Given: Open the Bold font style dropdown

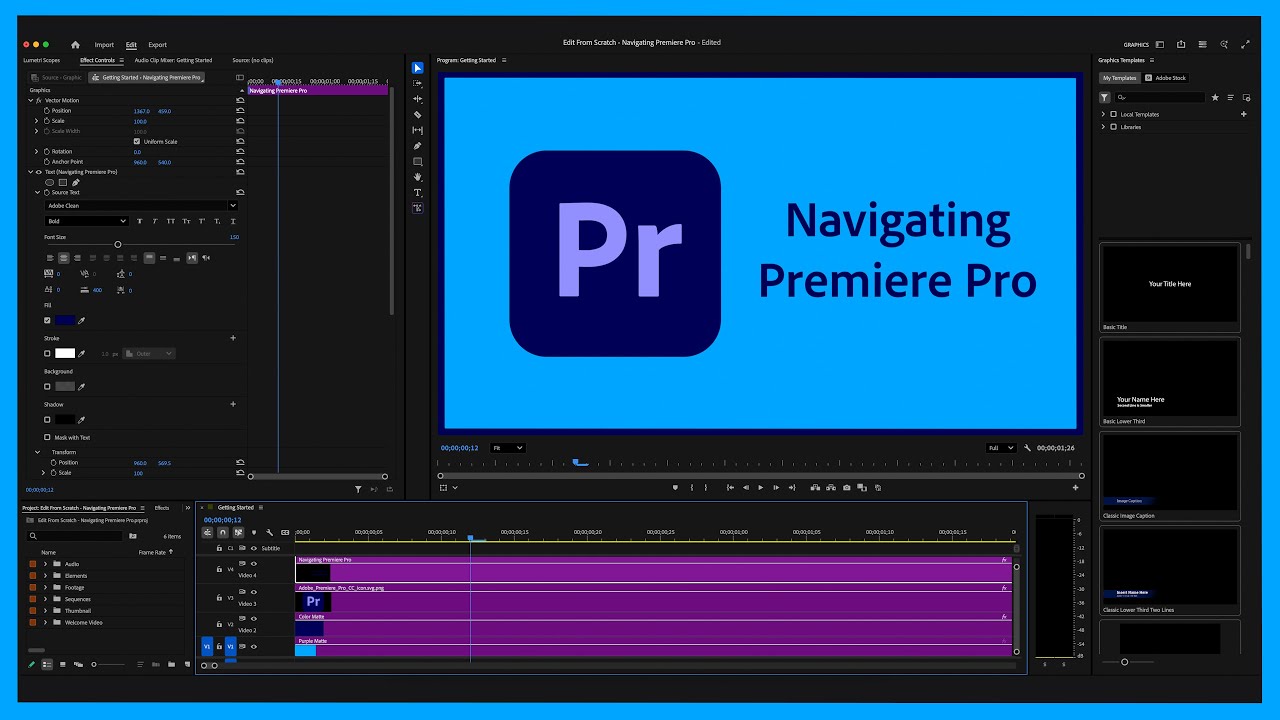Looking at the screenshot, I should coord(86,221).
